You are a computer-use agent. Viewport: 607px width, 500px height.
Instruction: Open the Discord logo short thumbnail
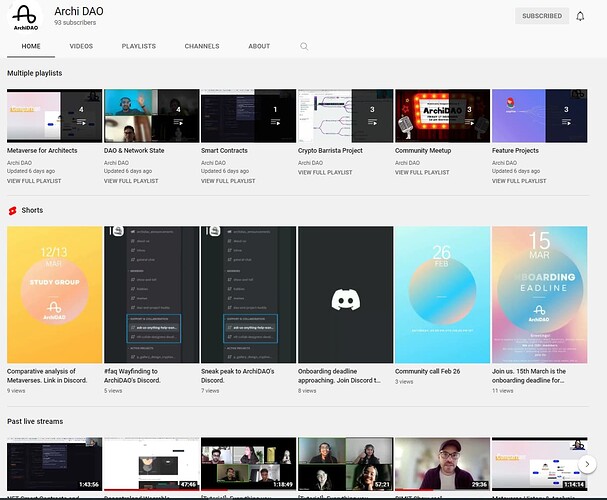click(x=346, y=295)
